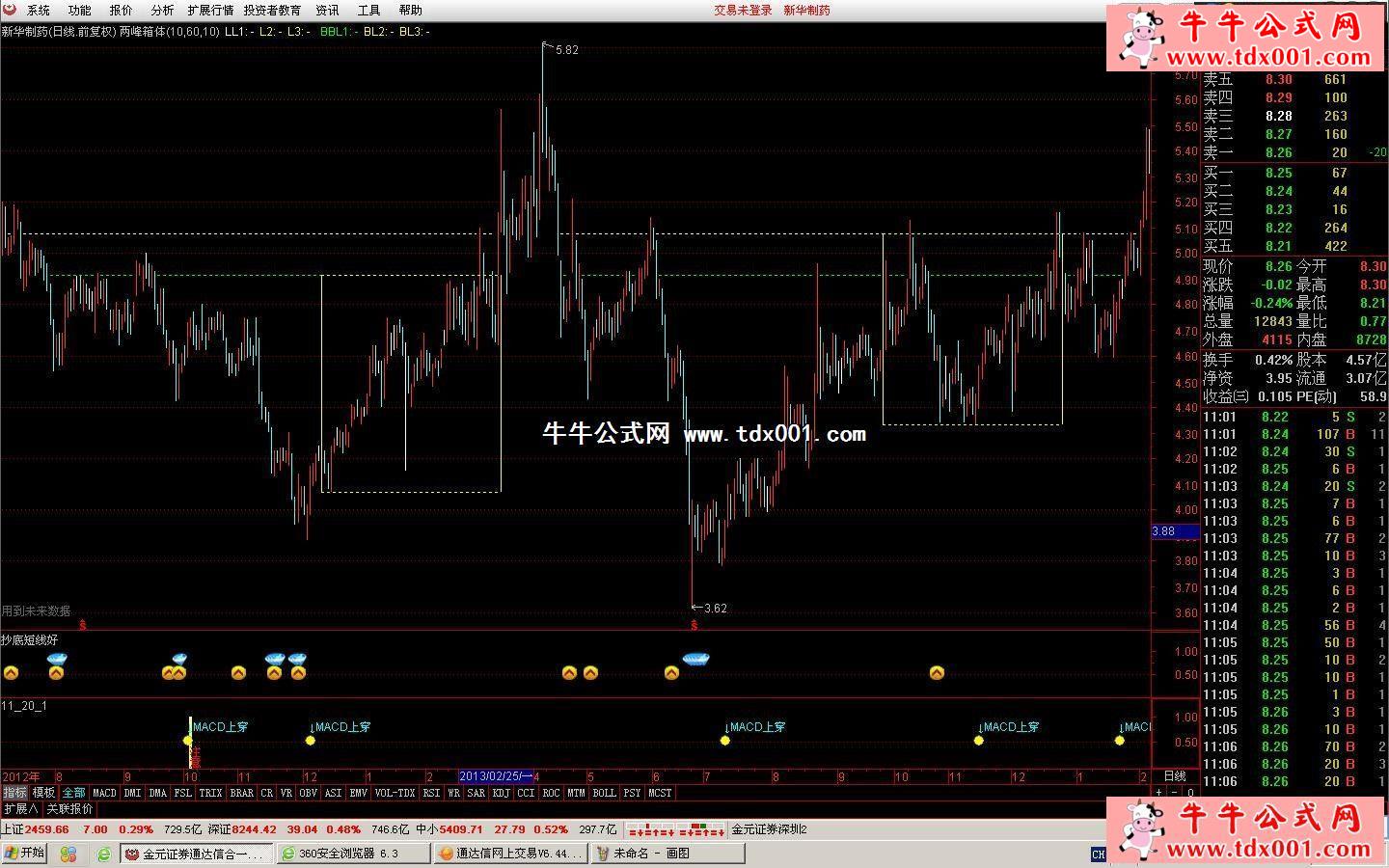Click the Internet Explorer quick launch icon
The width and height of the screenshot is (1389, 868).
[103, 854]
